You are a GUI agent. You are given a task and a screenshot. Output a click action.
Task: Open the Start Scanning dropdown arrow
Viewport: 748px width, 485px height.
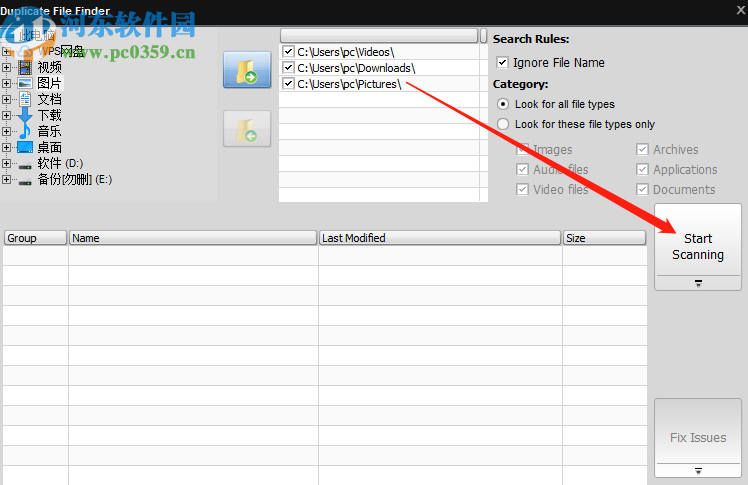(698, 283)
